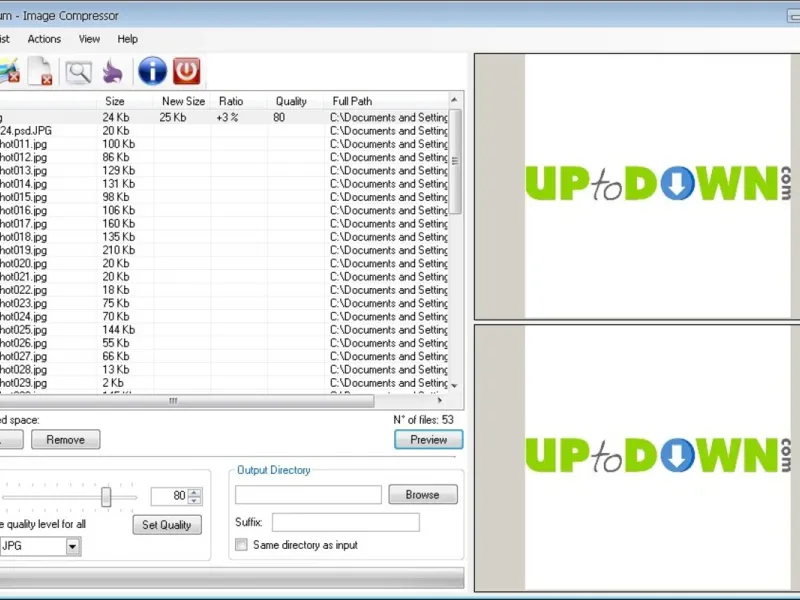Screen dimensions: 800x600
Task: Click the Set Quality button
Action: 167,524
